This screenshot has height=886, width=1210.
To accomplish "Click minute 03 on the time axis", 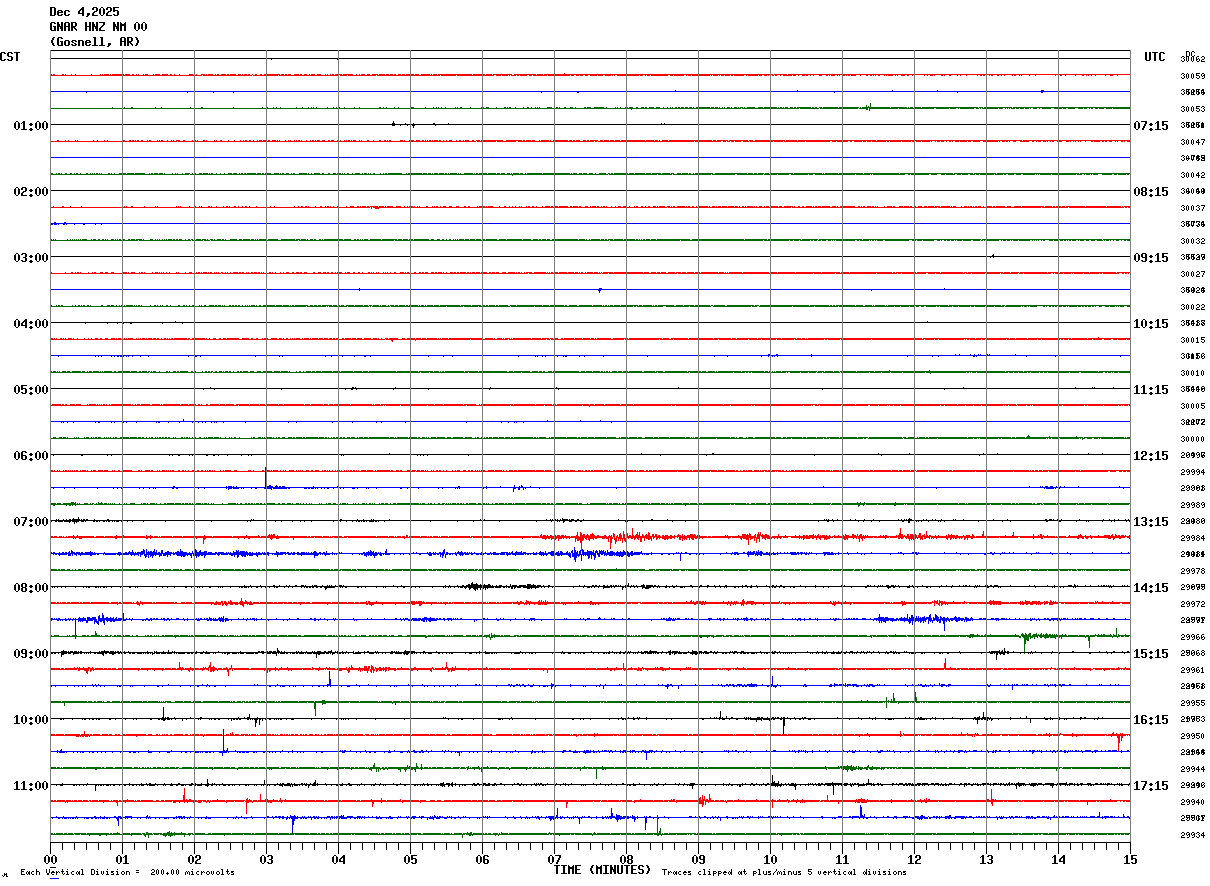I will [266, 859].
